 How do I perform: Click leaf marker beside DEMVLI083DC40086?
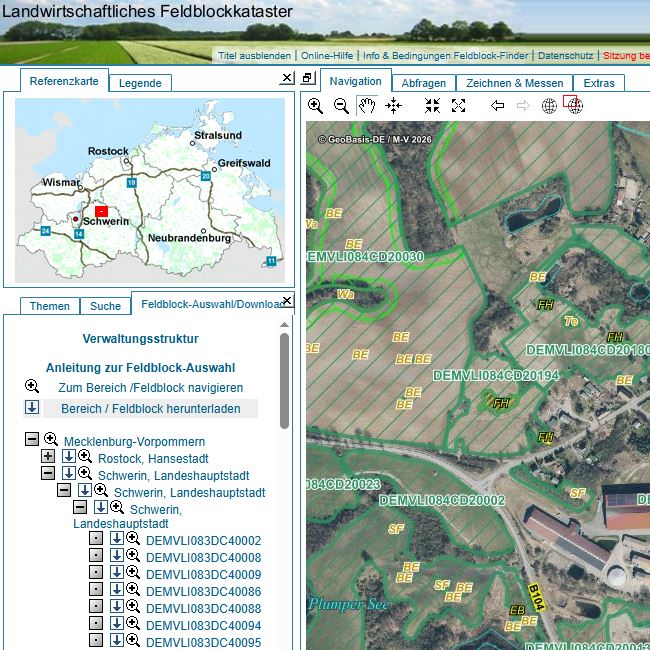tap(96, 589)
